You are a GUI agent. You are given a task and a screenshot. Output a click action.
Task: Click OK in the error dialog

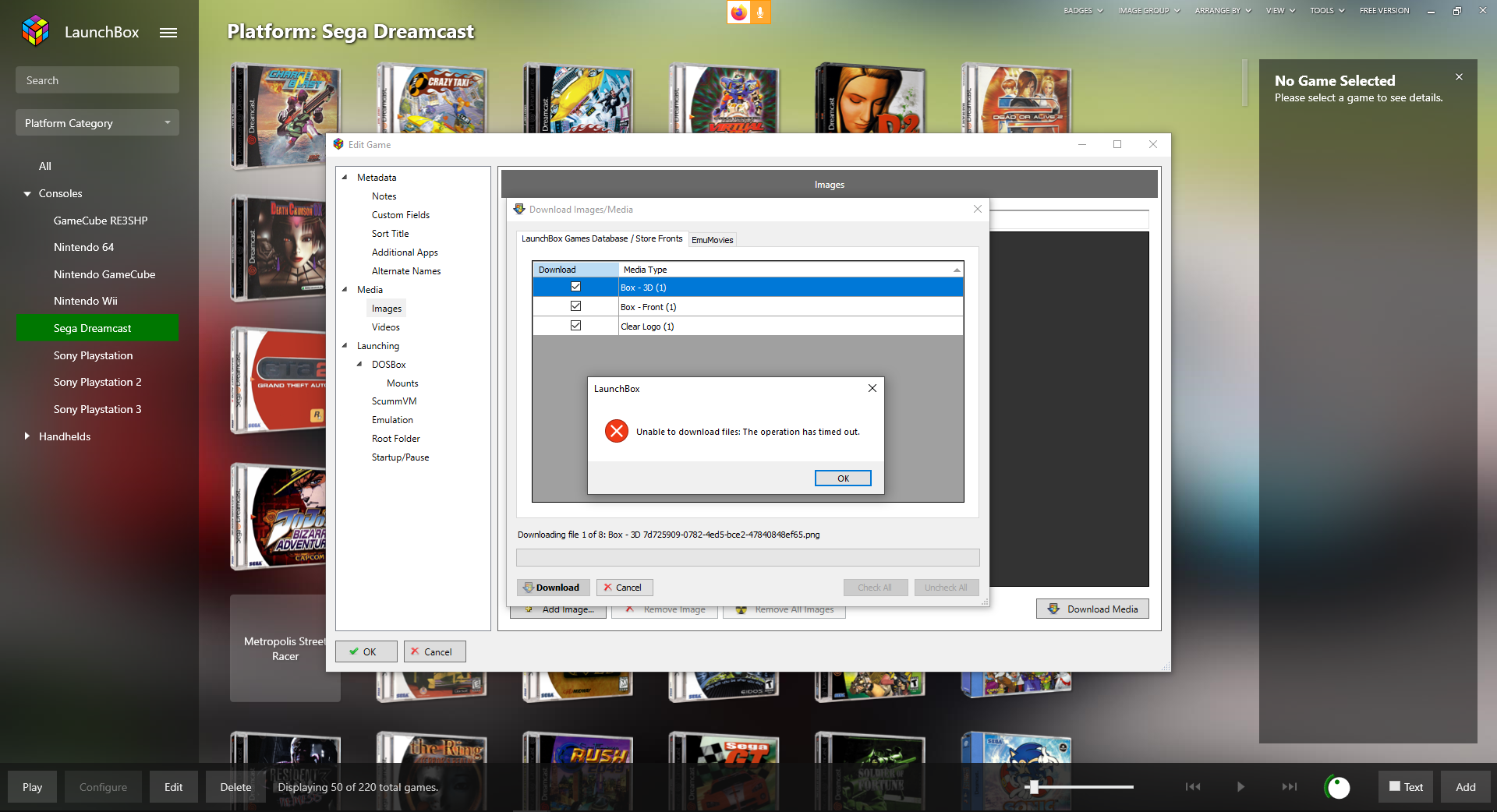843,478
